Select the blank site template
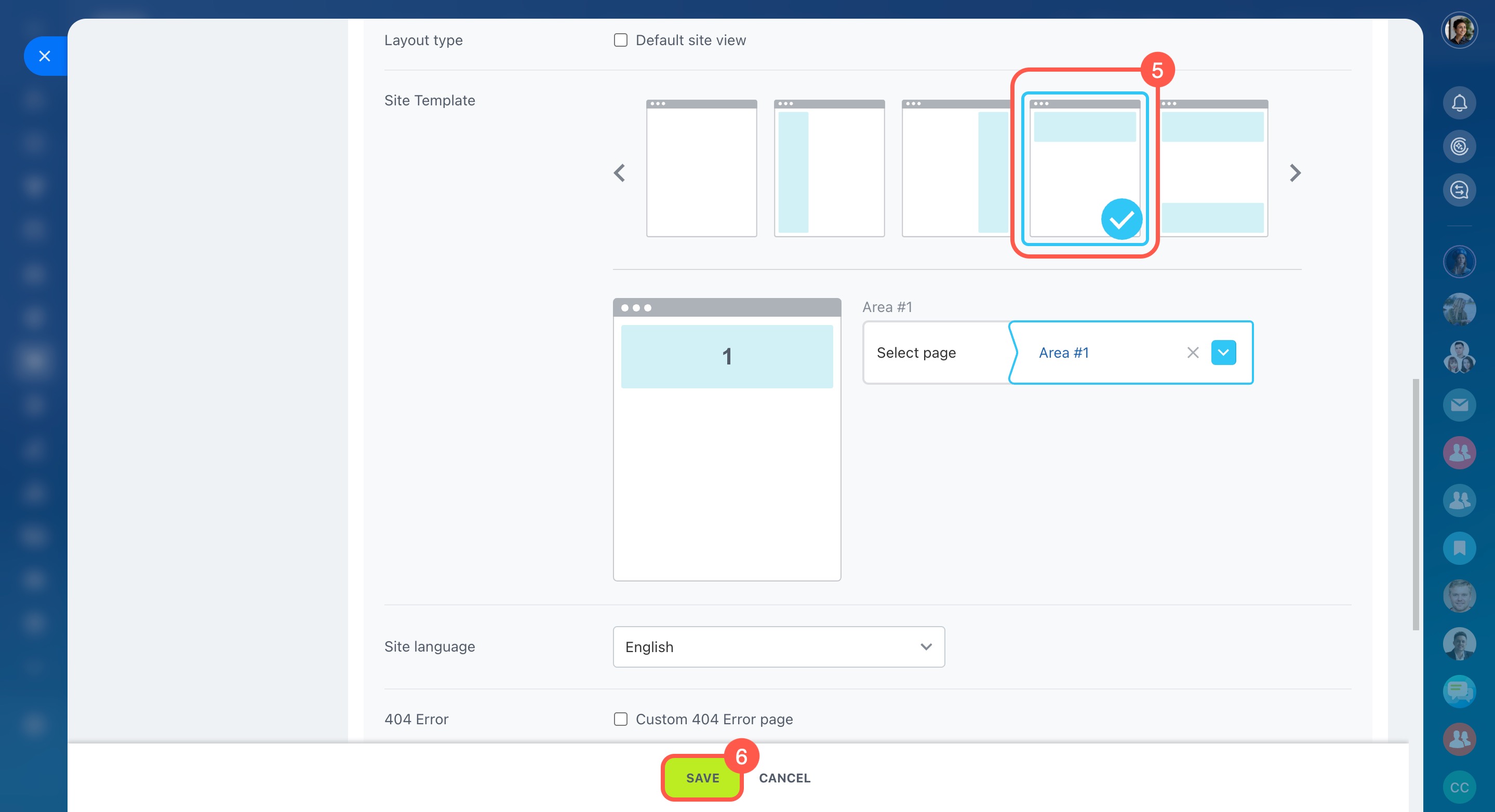This screenshot has height=812, width=1495. (702, 168)
